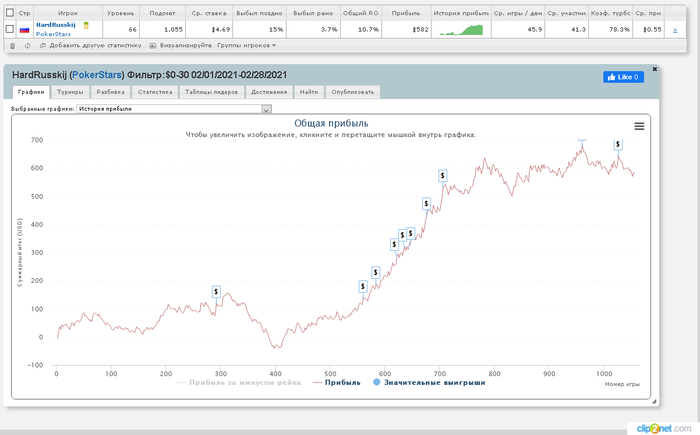700x435 pixels.
Task: Switch to the "Турниры" tab
Action: 70,92
